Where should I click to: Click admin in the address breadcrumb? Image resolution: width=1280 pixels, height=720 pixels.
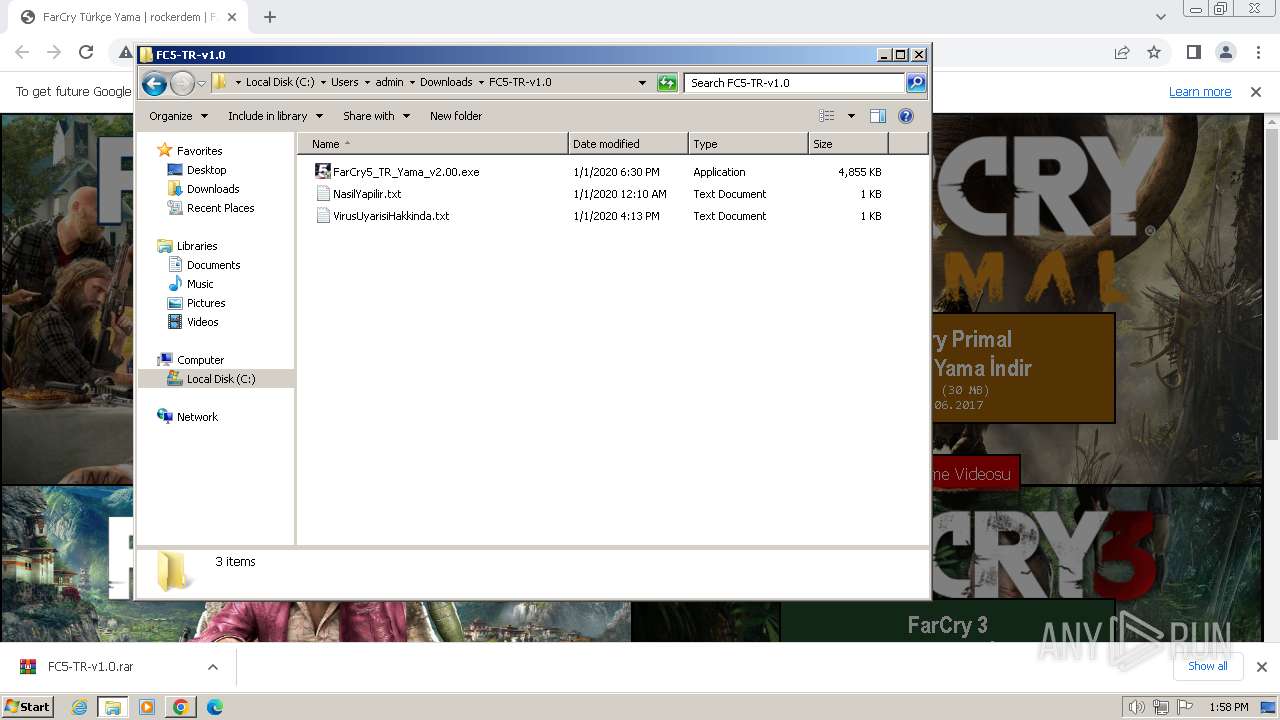(x=390, y=83)
